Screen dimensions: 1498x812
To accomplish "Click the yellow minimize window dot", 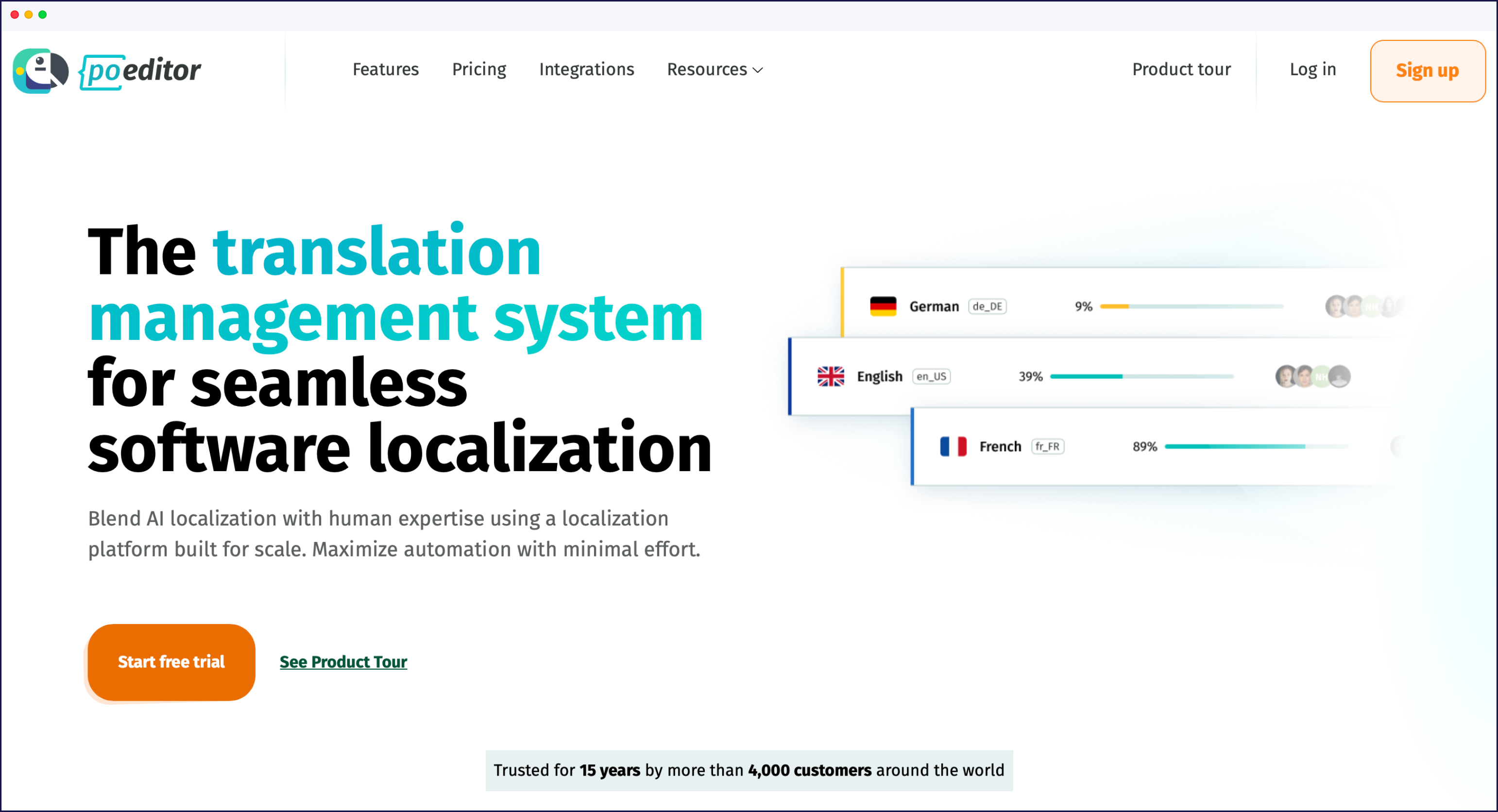I will coord(29,15).
